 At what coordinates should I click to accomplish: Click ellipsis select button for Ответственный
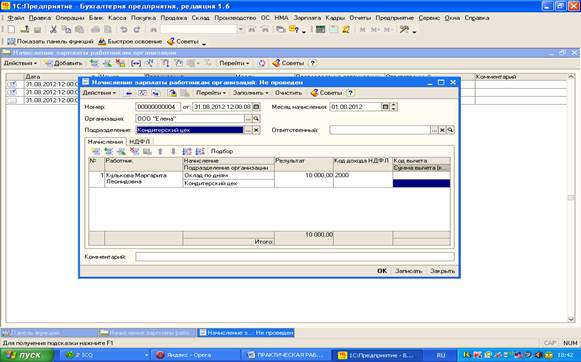click(x=434, y=130)
